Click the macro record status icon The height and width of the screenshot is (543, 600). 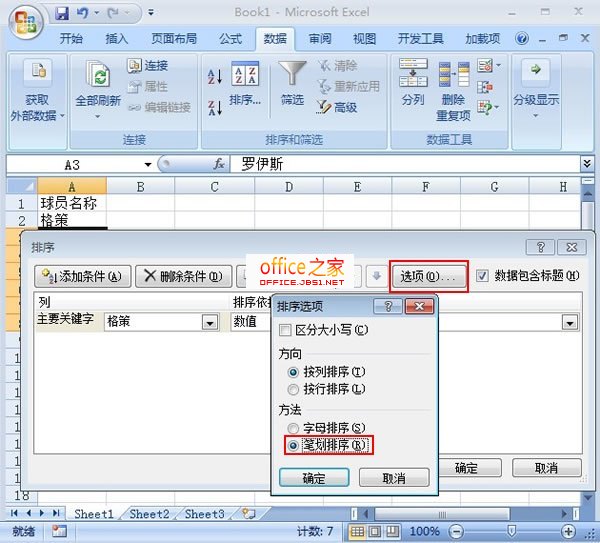tap(60, 531)
